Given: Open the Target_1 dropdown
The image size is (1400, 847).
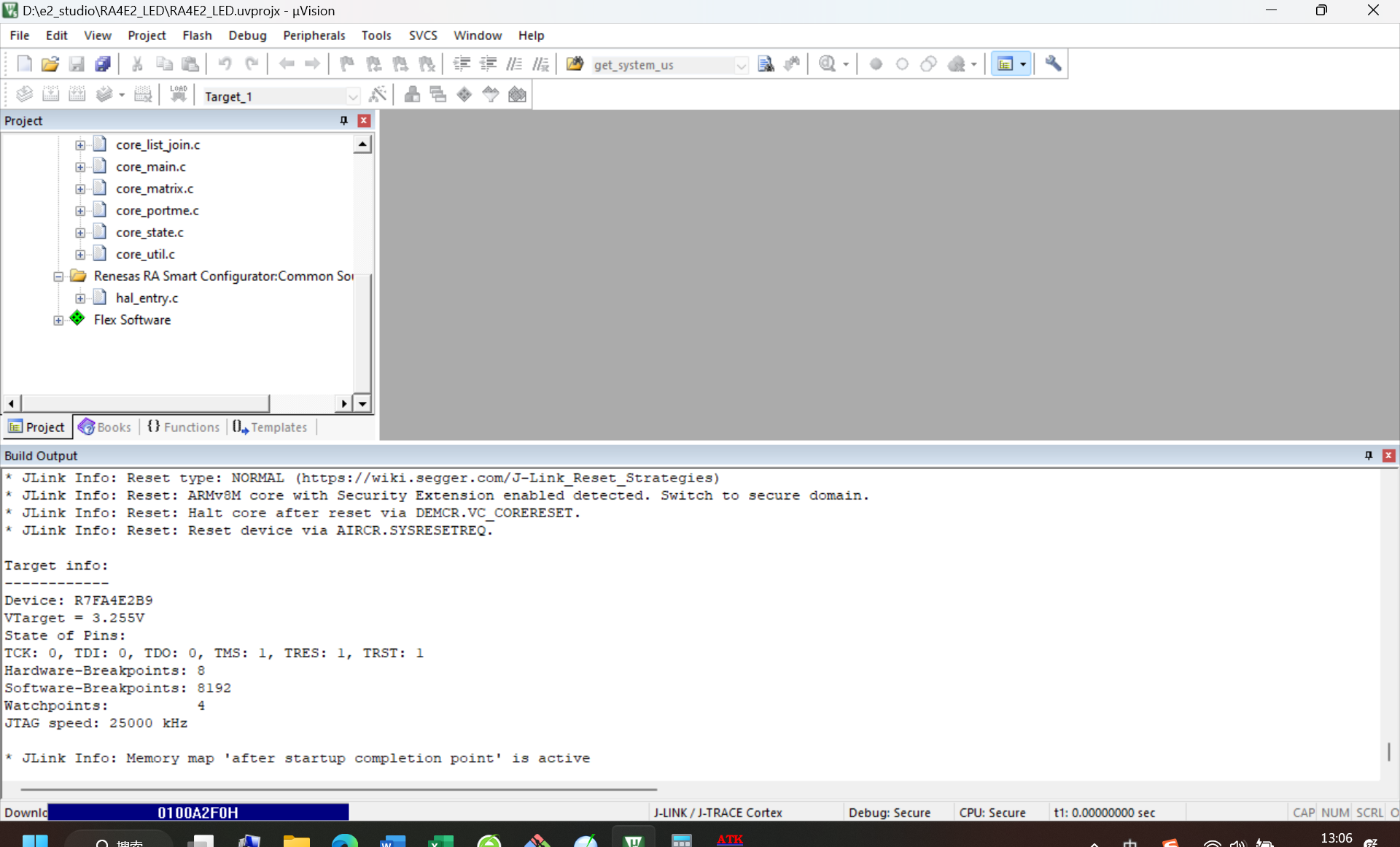Looking at the screenshot, I should [x=353, y=96].
